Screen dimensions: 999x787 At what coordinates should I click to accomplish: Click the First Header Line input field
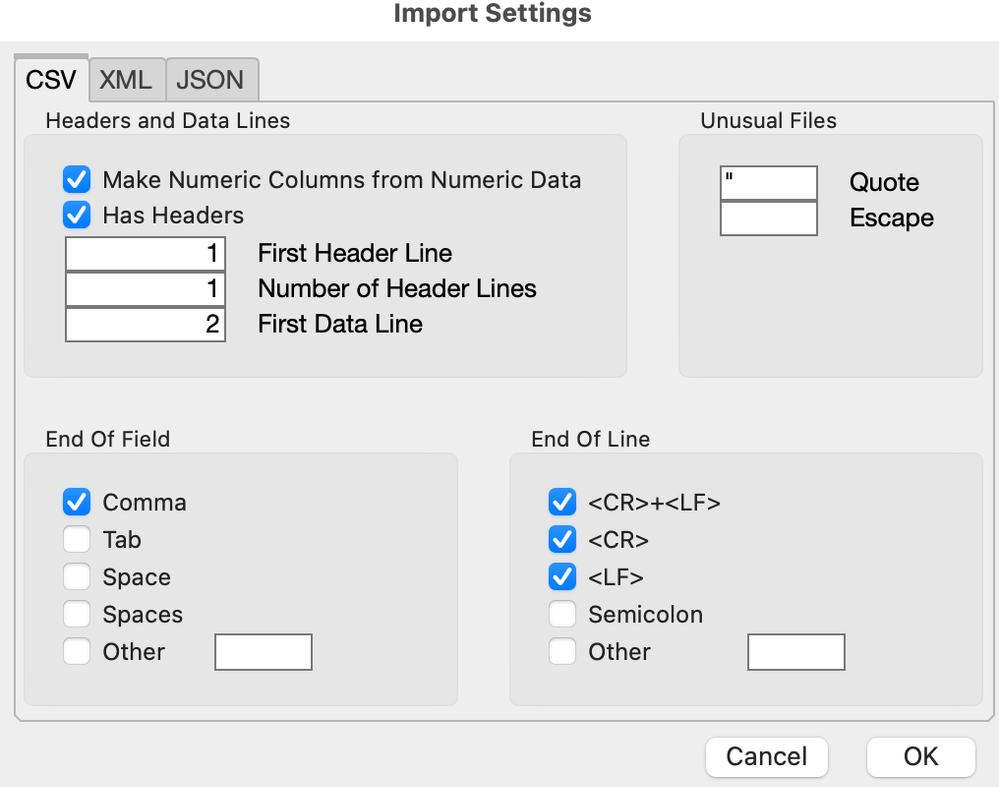coord(145,253)
